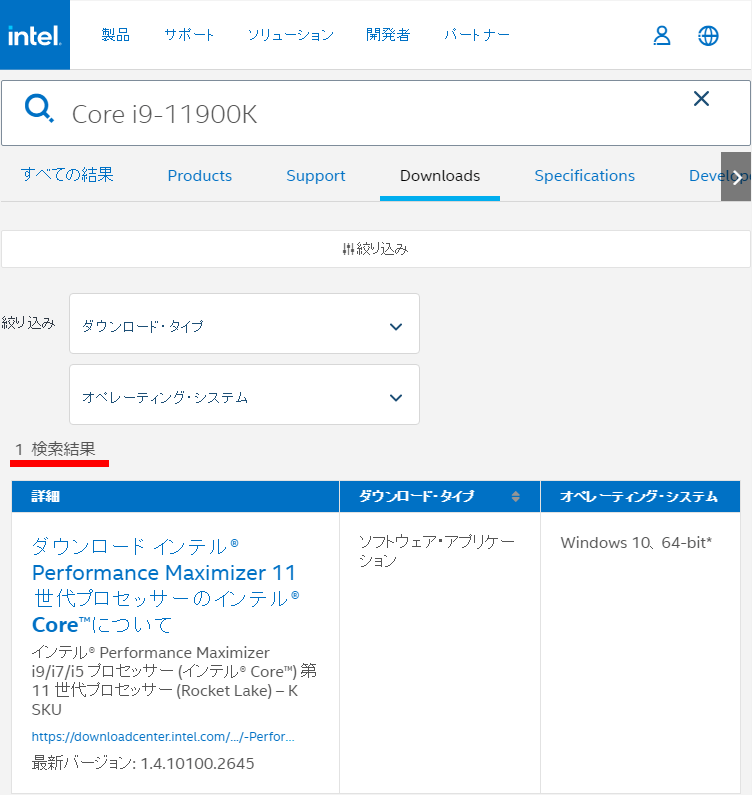Click the 最新バージョン: 1.4.10100.2645 text

pyautogui.click(x=143, y=763)
